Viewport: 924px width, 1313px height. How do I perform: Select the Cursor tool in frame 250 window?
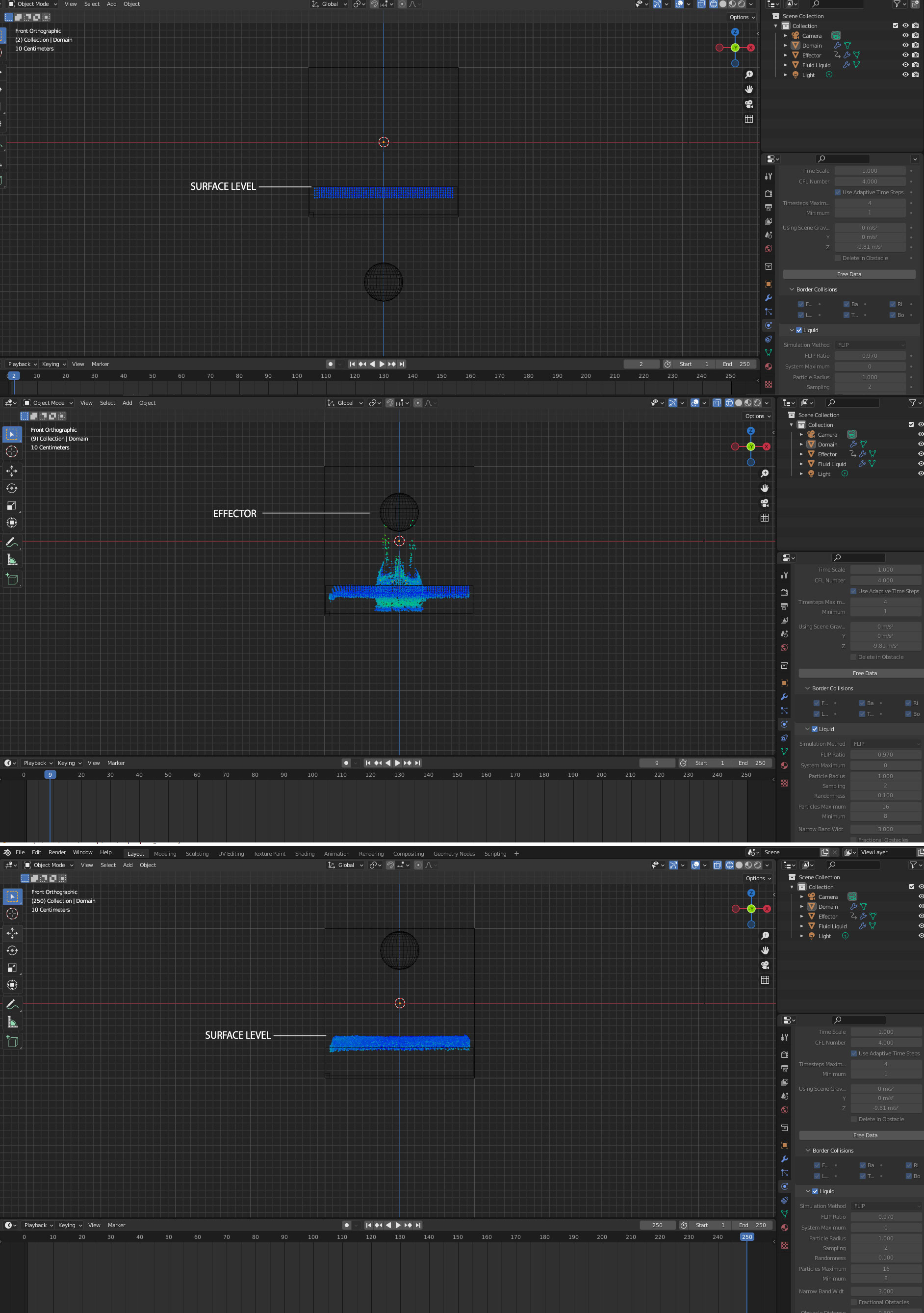point(12,914)
